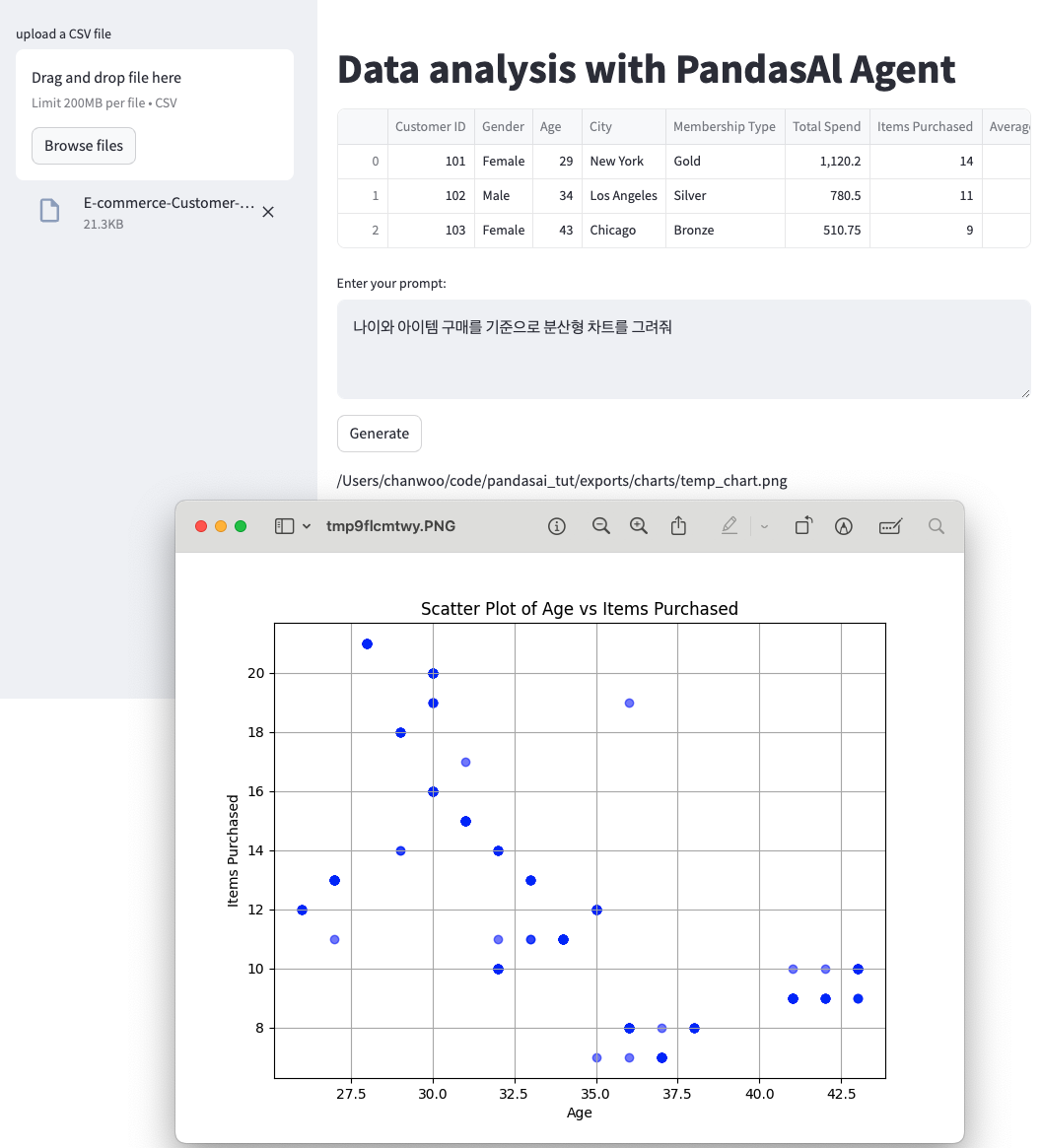Sort by the Items Purchased column header

click(x=925, y=127)
